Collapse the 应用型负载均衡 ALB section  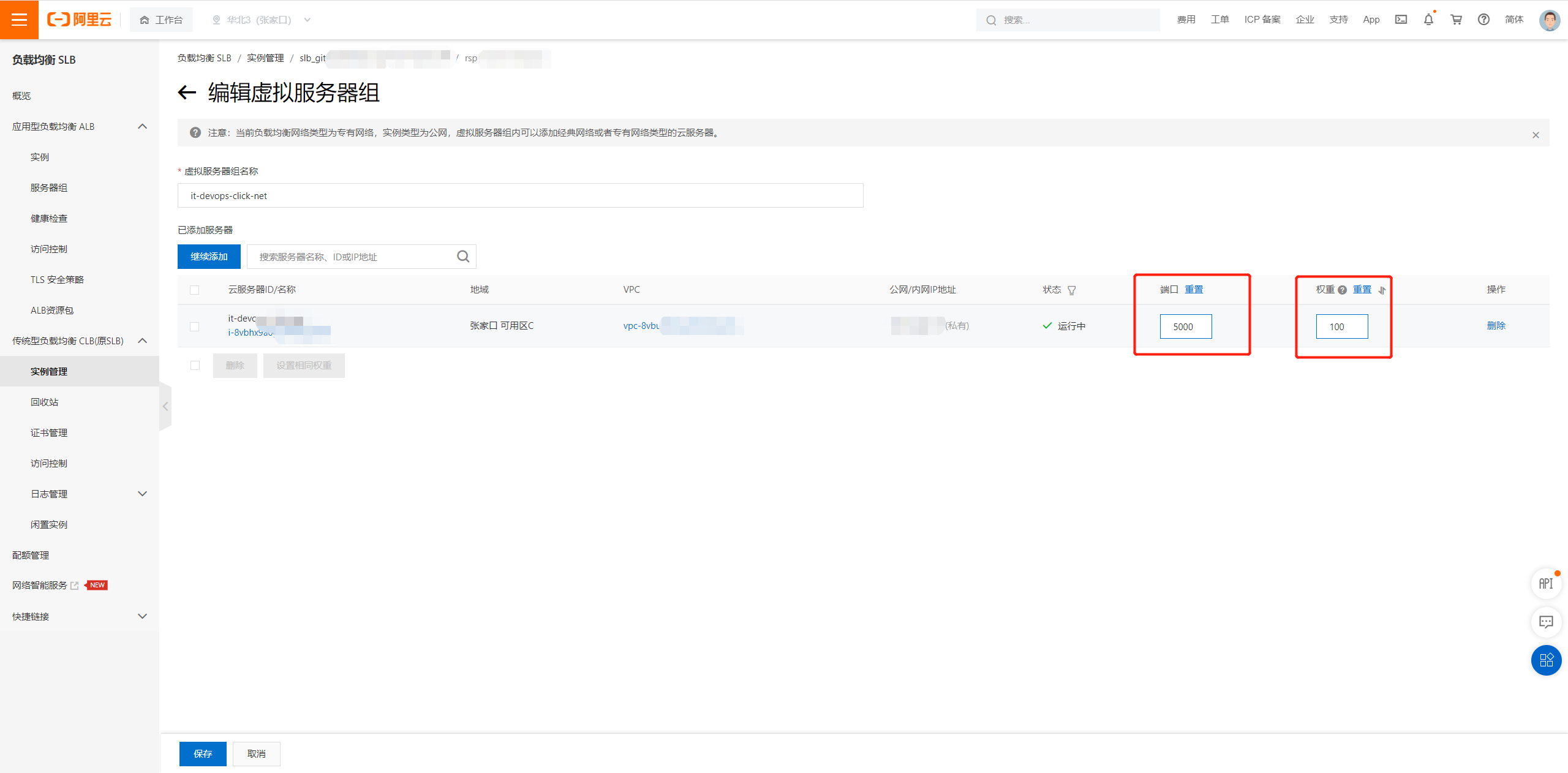coord(142,127)
